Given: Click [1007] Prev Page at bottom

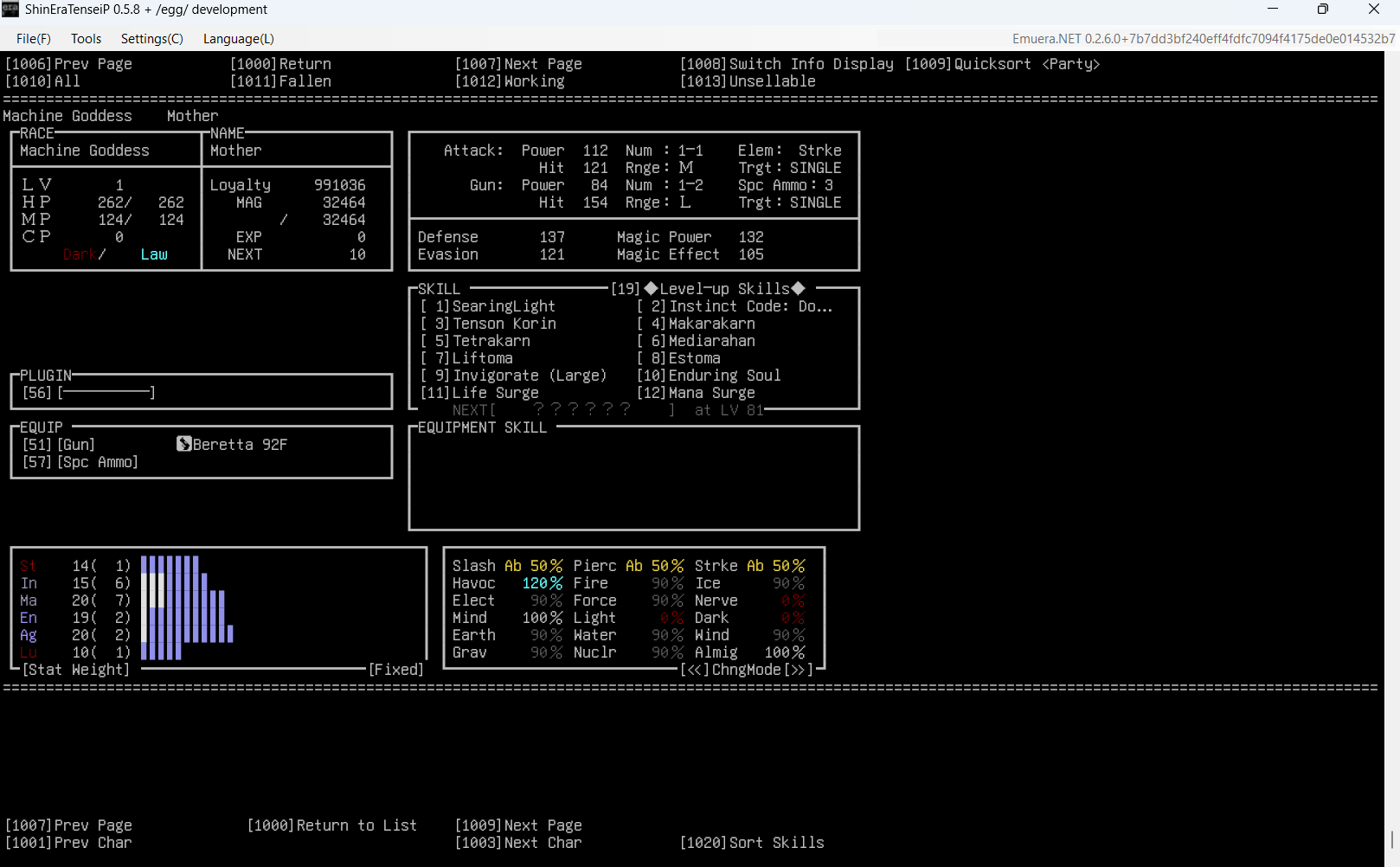Looking at the screenshot, I should (68, 825).
